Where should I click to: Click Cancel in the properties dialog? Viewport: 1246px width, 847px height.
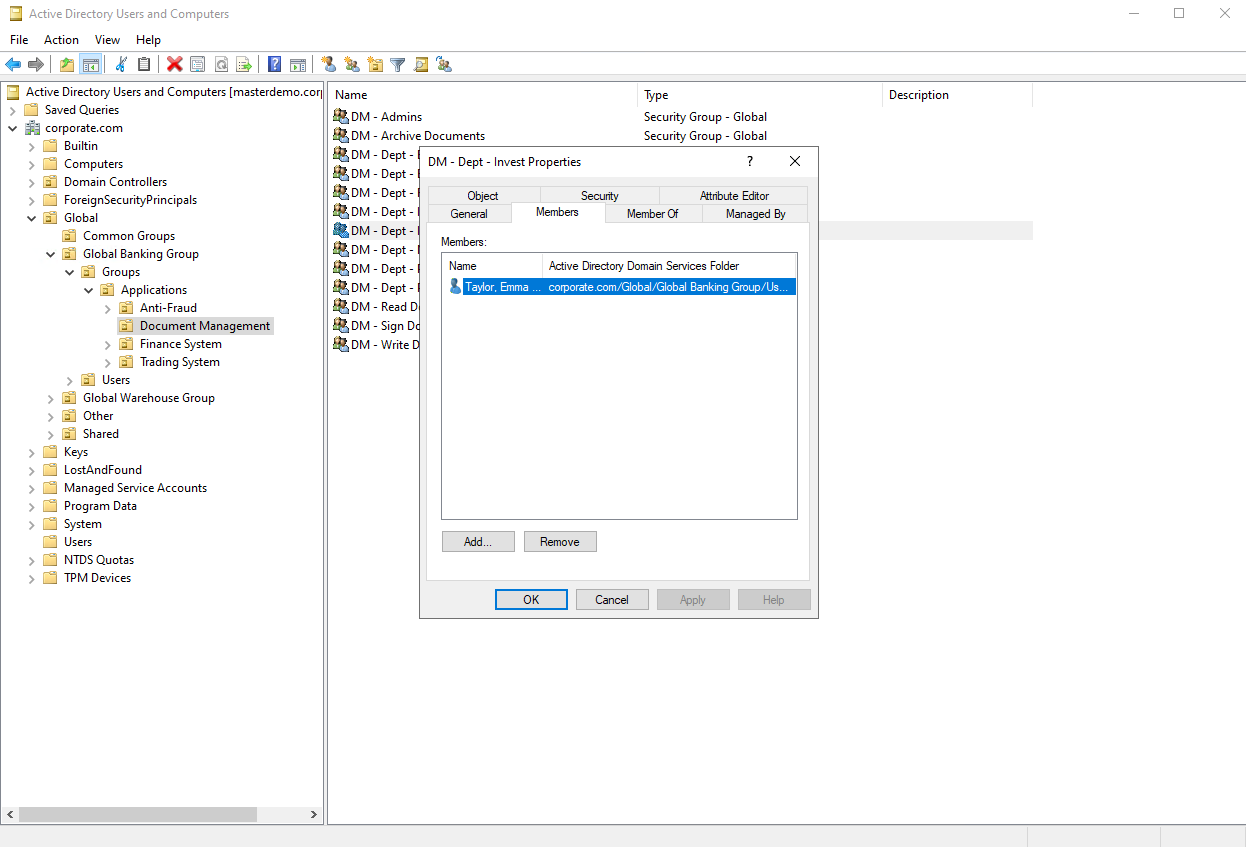coord(612,600)
